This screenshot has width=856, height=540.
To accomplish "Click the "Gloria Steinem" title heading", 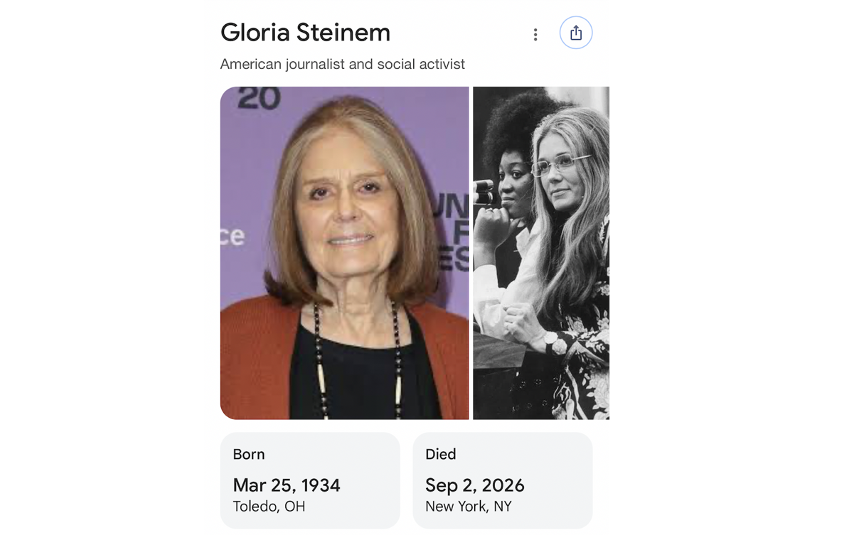I will (x=305, y=32).
